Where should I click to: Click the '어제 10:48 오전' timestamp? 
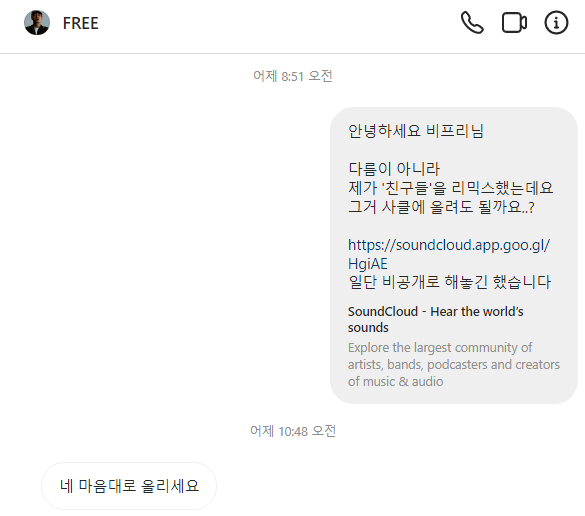(x=292, y=431)
